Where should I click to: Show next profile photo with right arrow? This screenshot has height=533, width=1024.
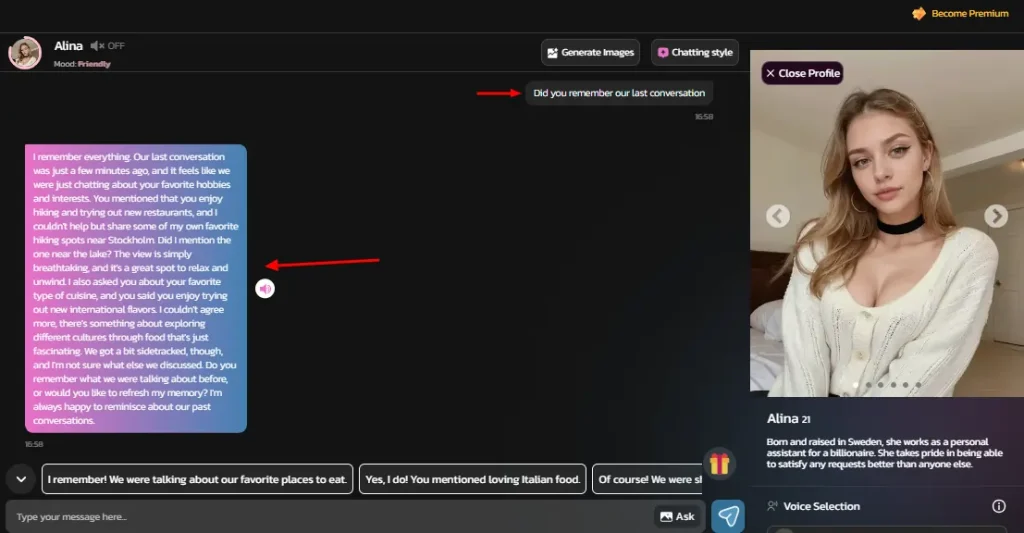[x=995, y=216]
